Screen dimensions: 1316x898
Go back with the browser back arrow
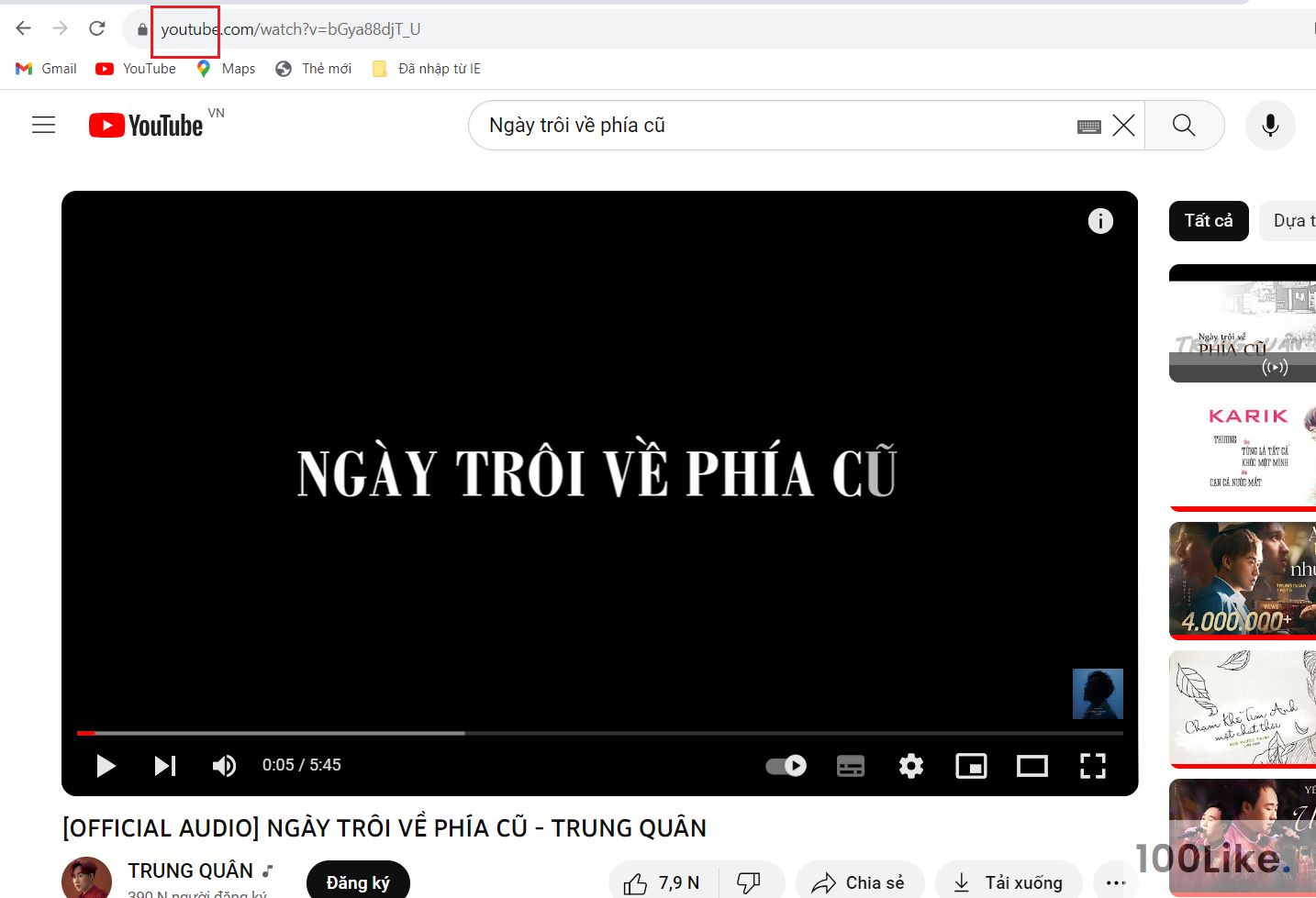coord(24,28)
